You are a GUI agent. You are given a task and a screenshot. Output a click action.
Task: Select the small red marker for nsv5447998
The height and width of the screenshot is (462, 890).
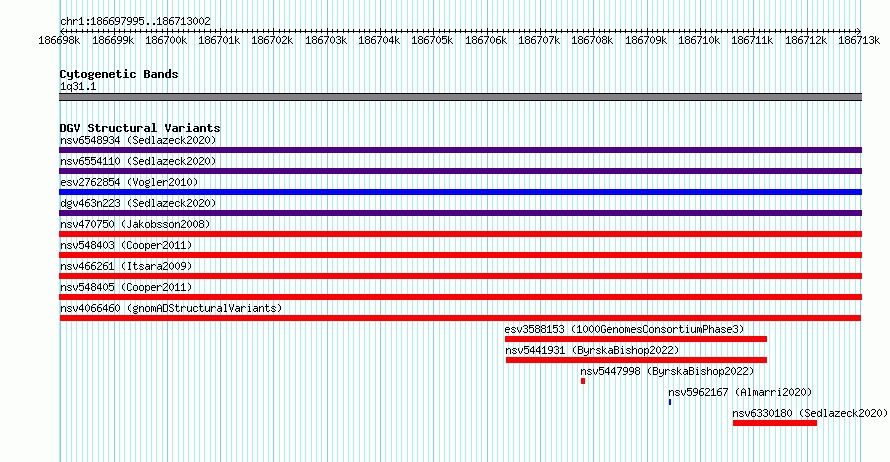click(x=583, y=381)
